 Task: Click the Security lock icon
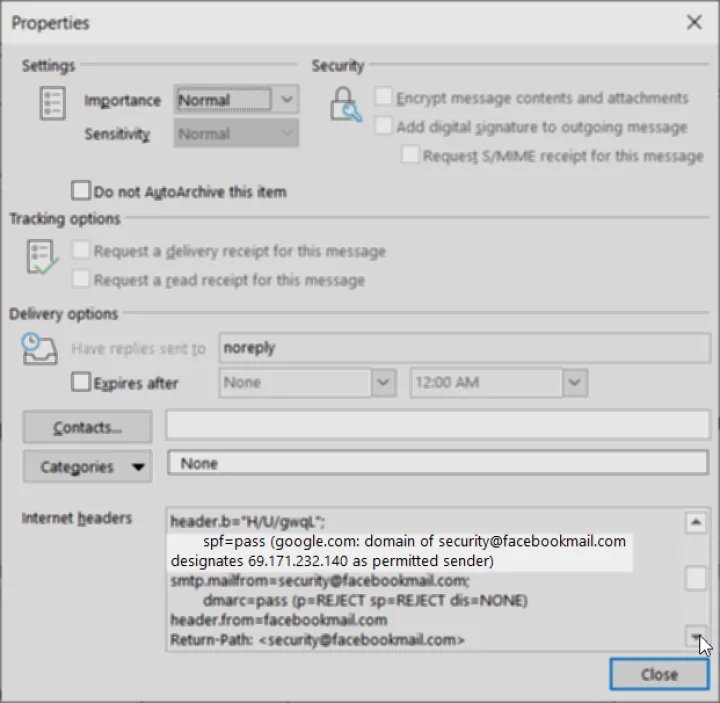345,105
